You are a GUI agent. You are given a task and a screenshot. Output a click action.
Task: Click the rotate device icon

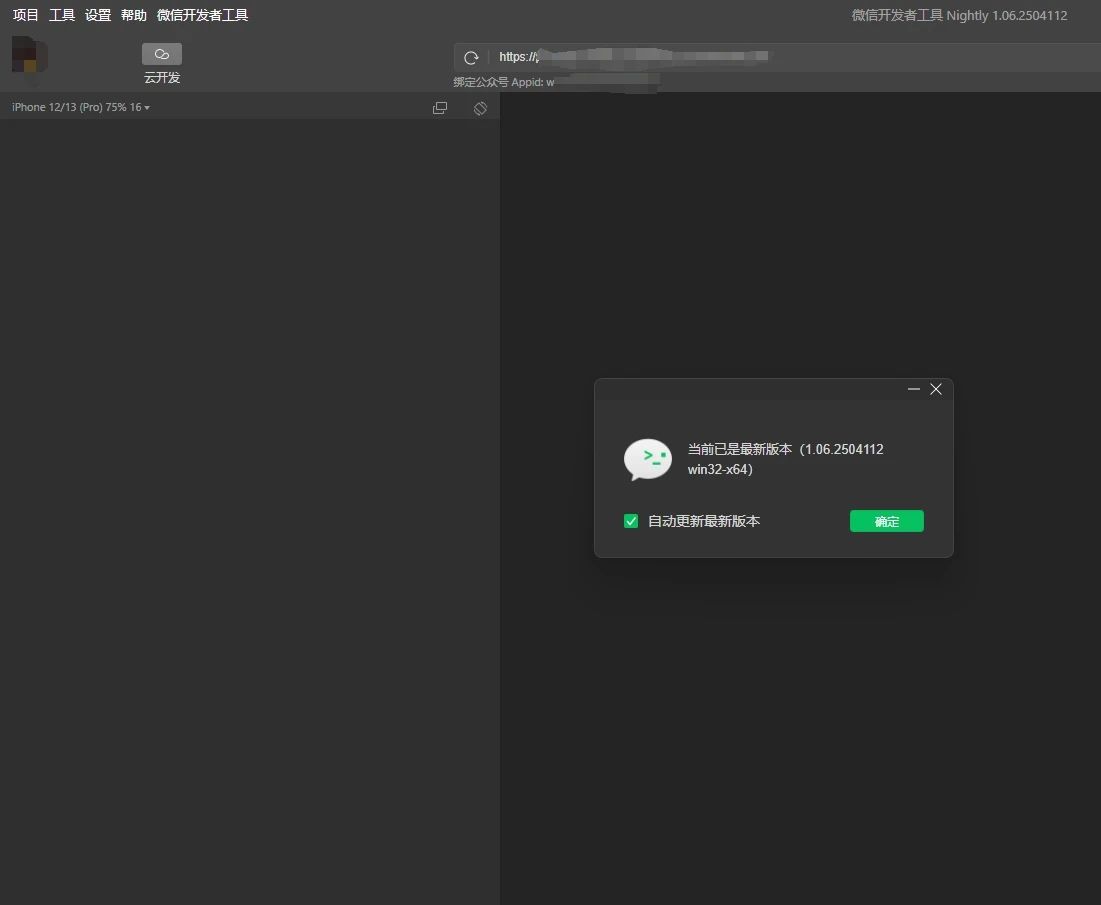tap(480, 108)
